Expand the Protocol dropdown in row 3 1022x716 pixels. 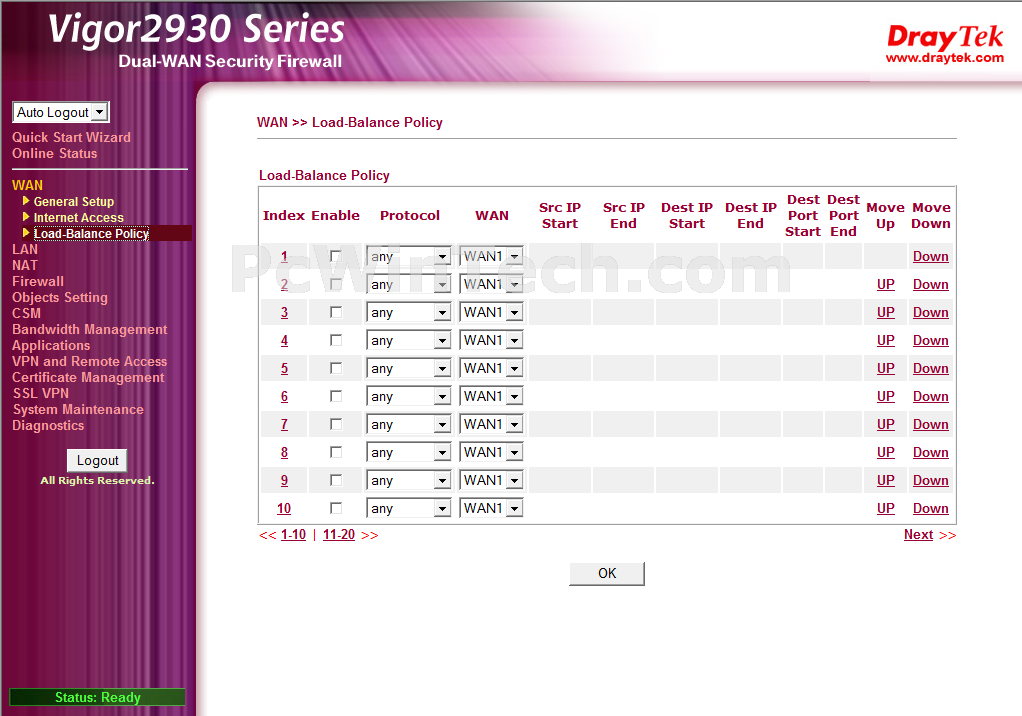[x=409, y=313]
